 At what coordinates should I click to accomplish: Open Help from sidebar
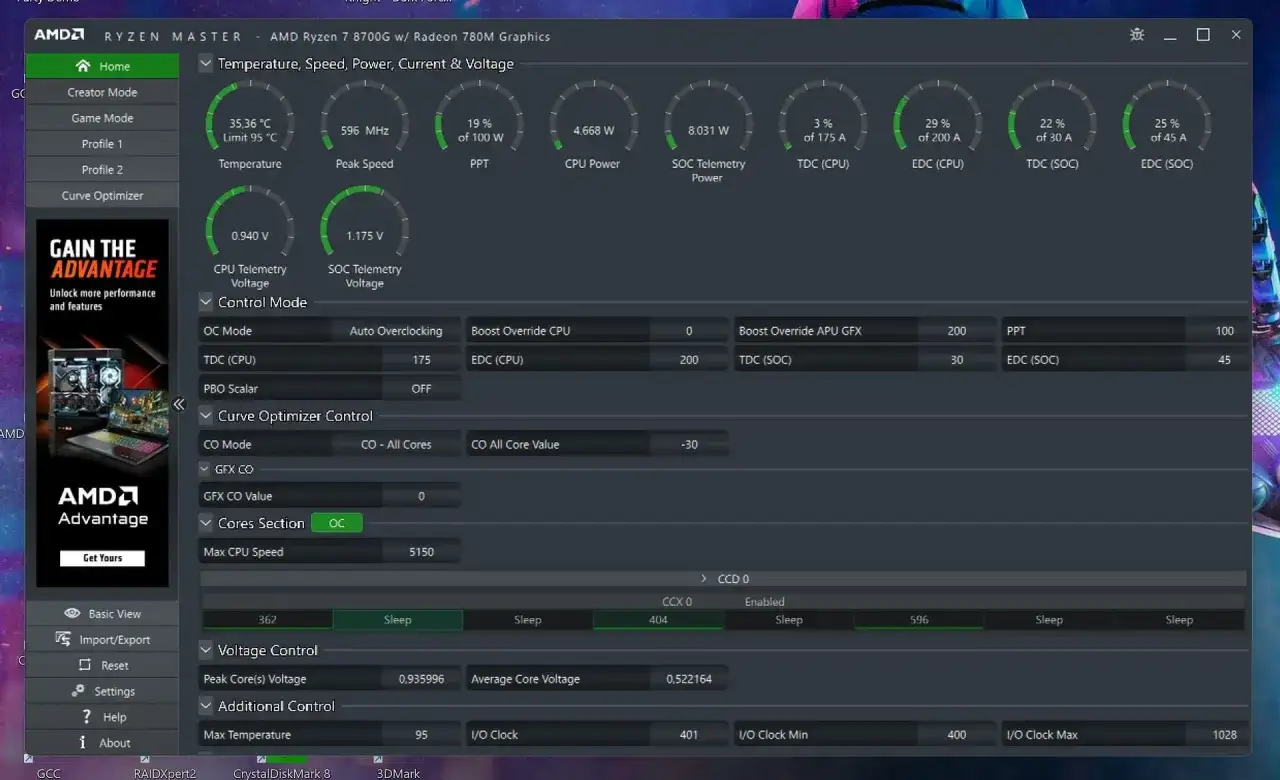click(x=102, y=717)
